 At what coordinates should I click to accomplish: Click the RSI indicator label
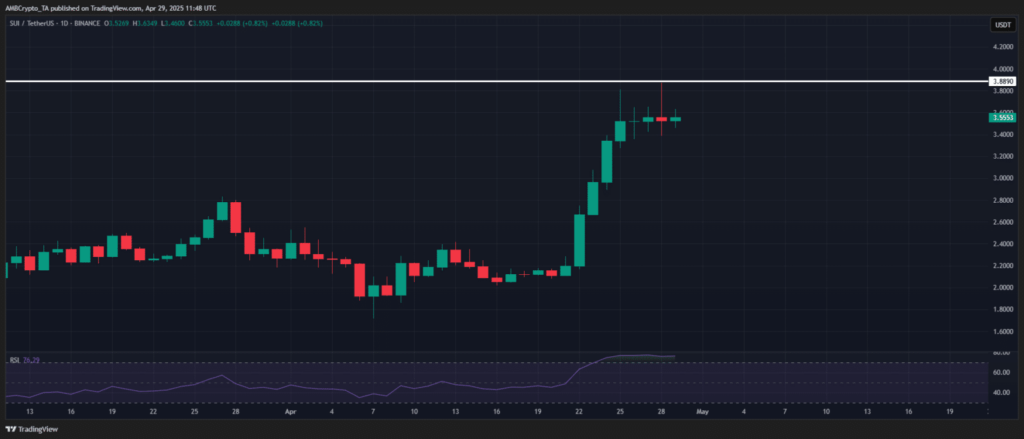(14, 360)
